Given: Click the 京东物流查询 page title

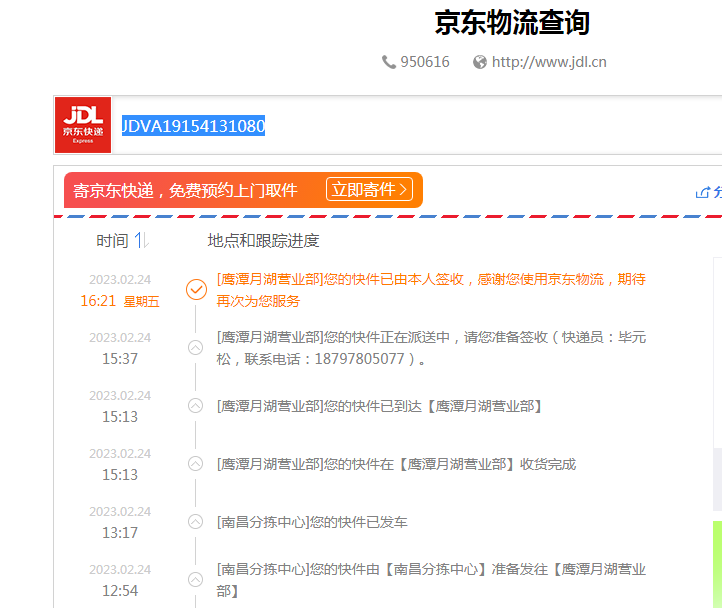Looking at the screenshot, I should tap(512, 22).
